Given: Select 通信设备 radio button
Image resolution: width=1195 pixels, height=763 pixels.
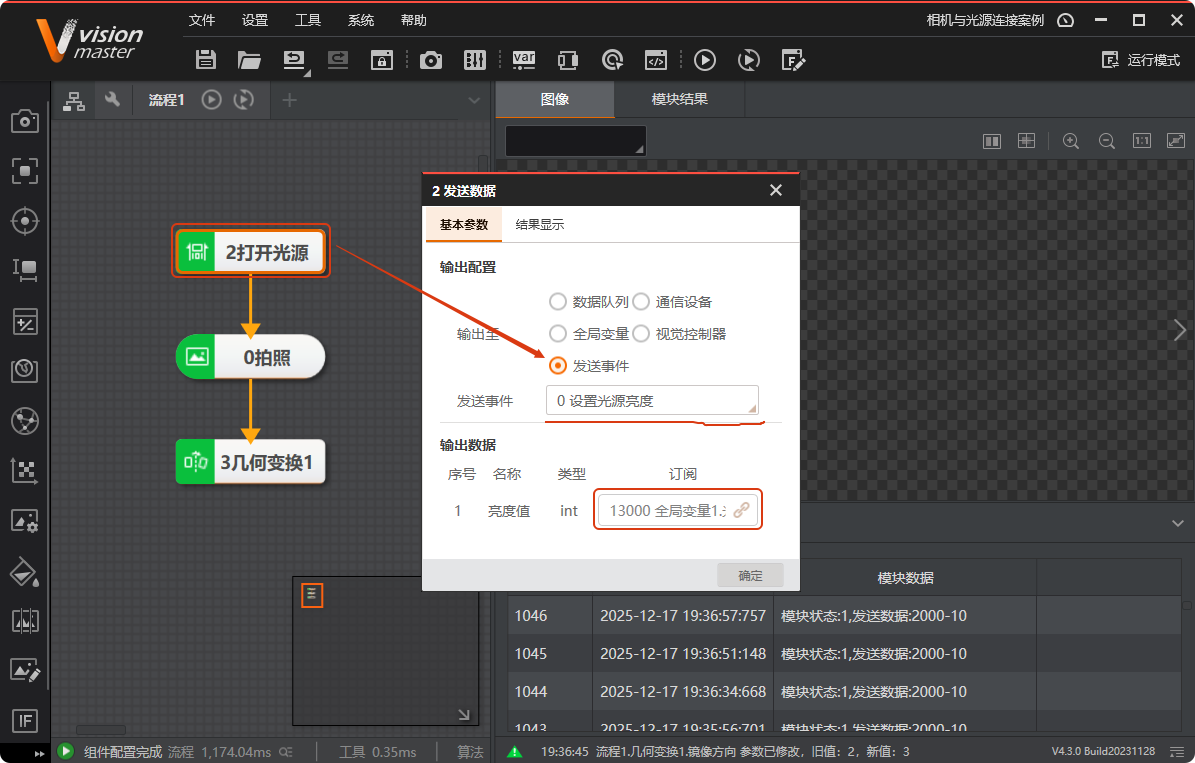Looking at the screenshot, I should tap(641, 302).
